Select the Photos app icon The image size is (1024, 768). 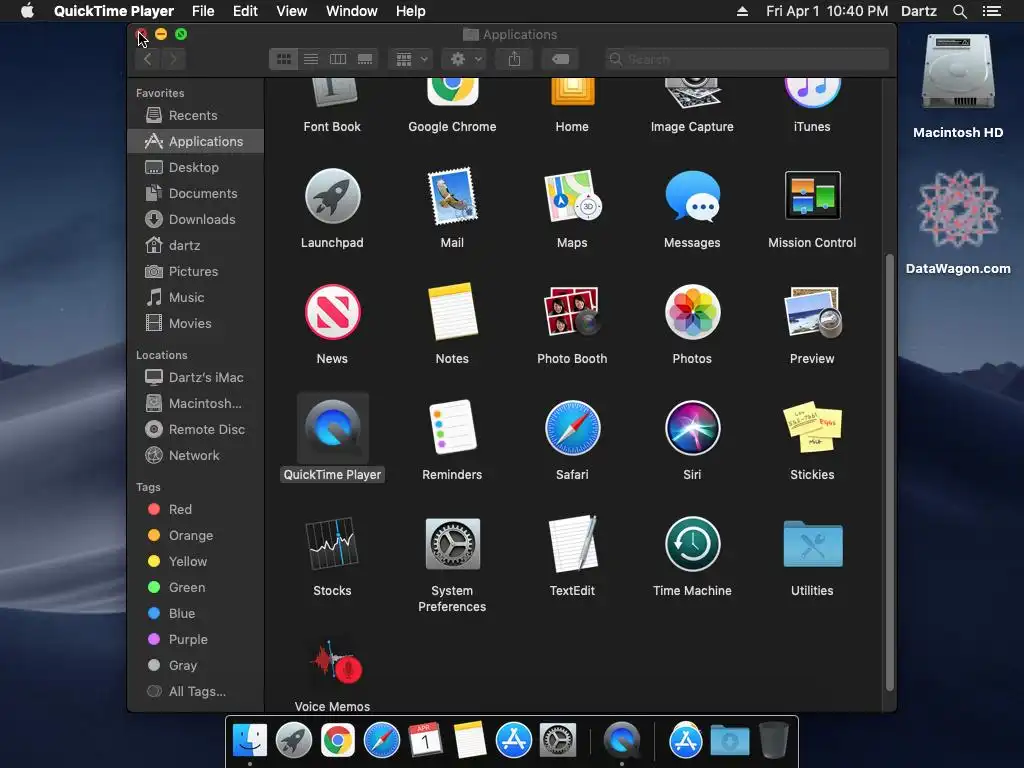692,312
